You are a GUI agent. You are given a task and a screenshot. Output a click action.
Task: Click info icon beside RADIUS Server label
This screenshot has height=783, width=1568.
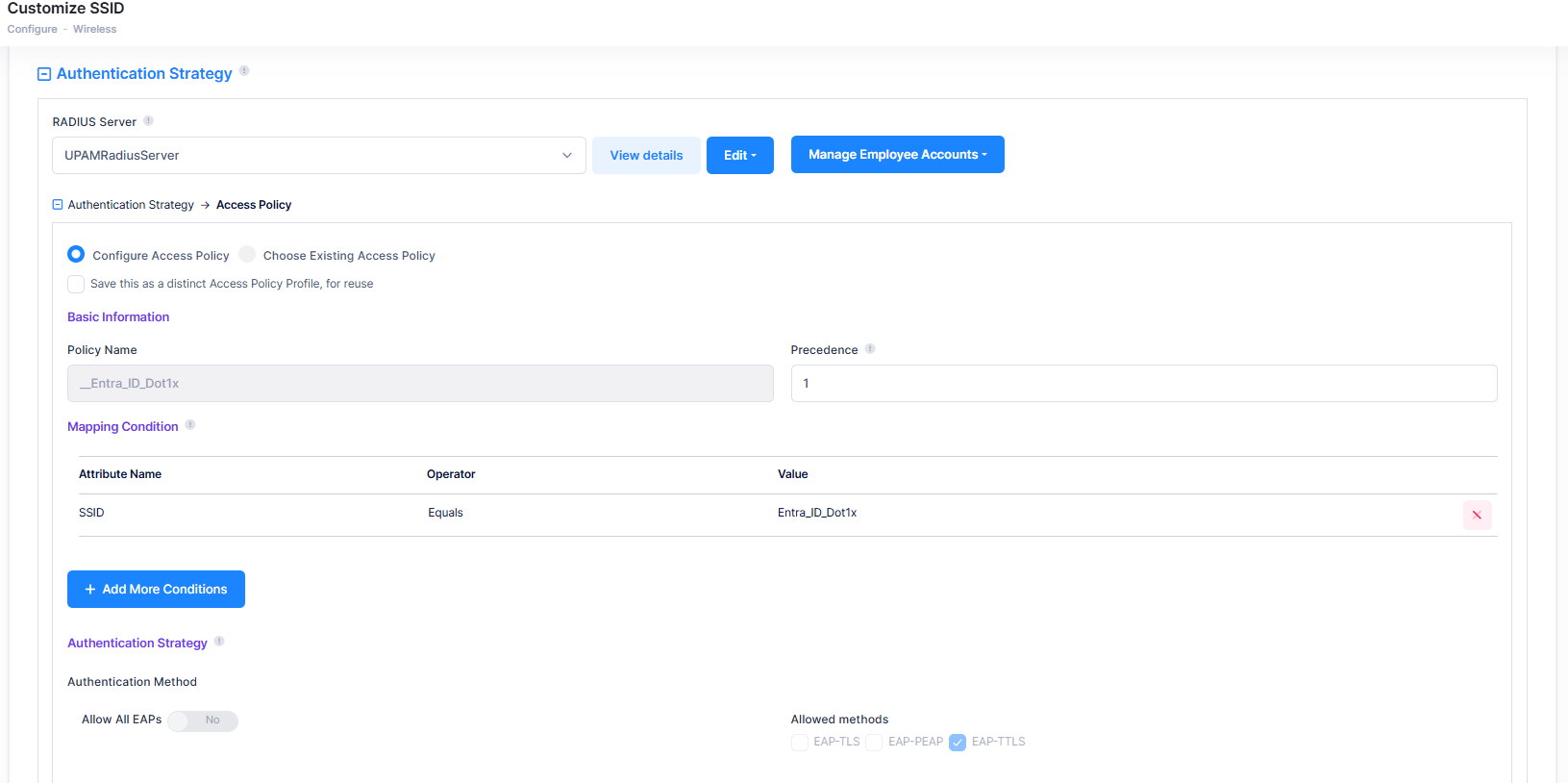148,120
